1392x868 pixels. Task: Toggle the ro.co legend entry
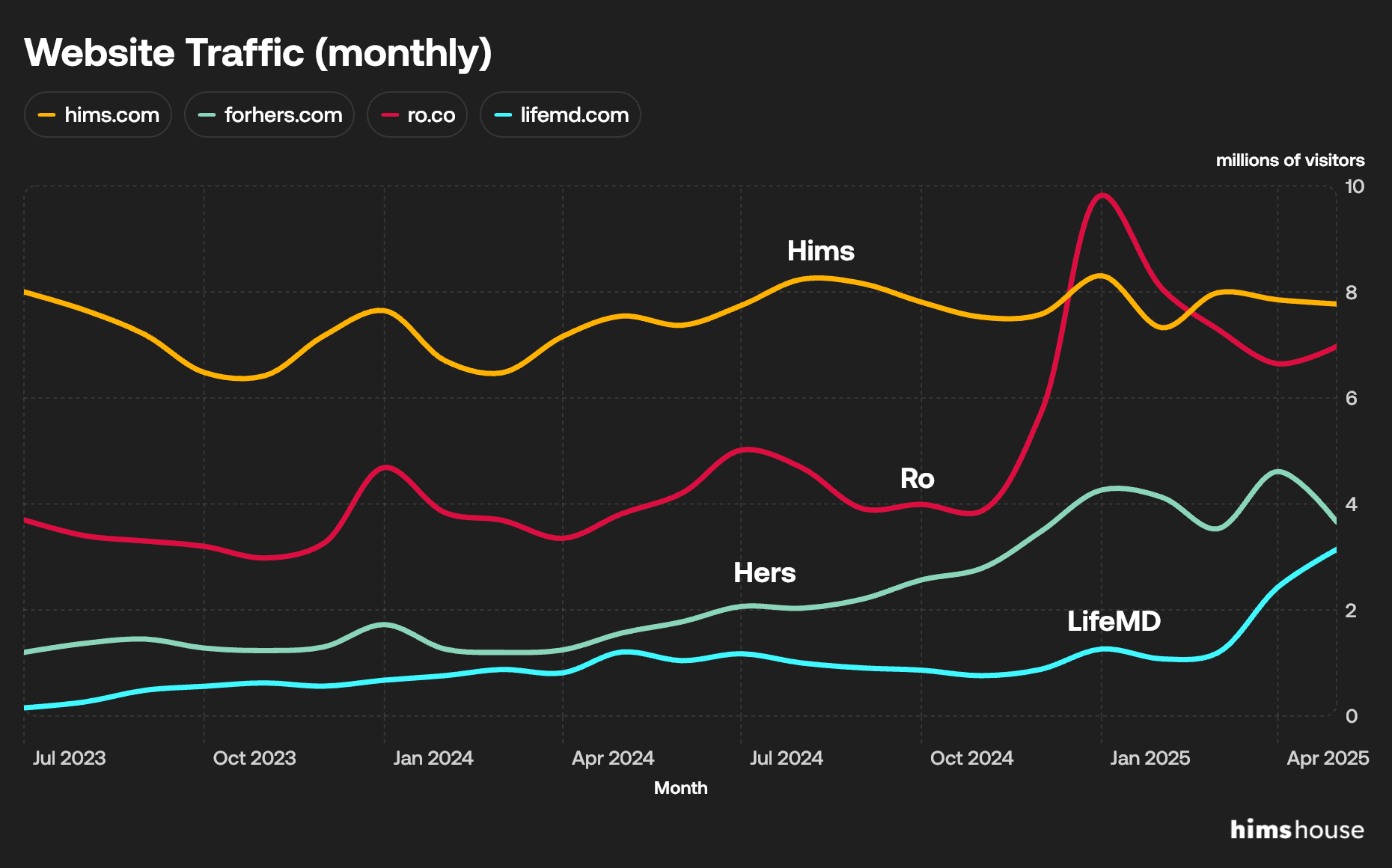417,114
